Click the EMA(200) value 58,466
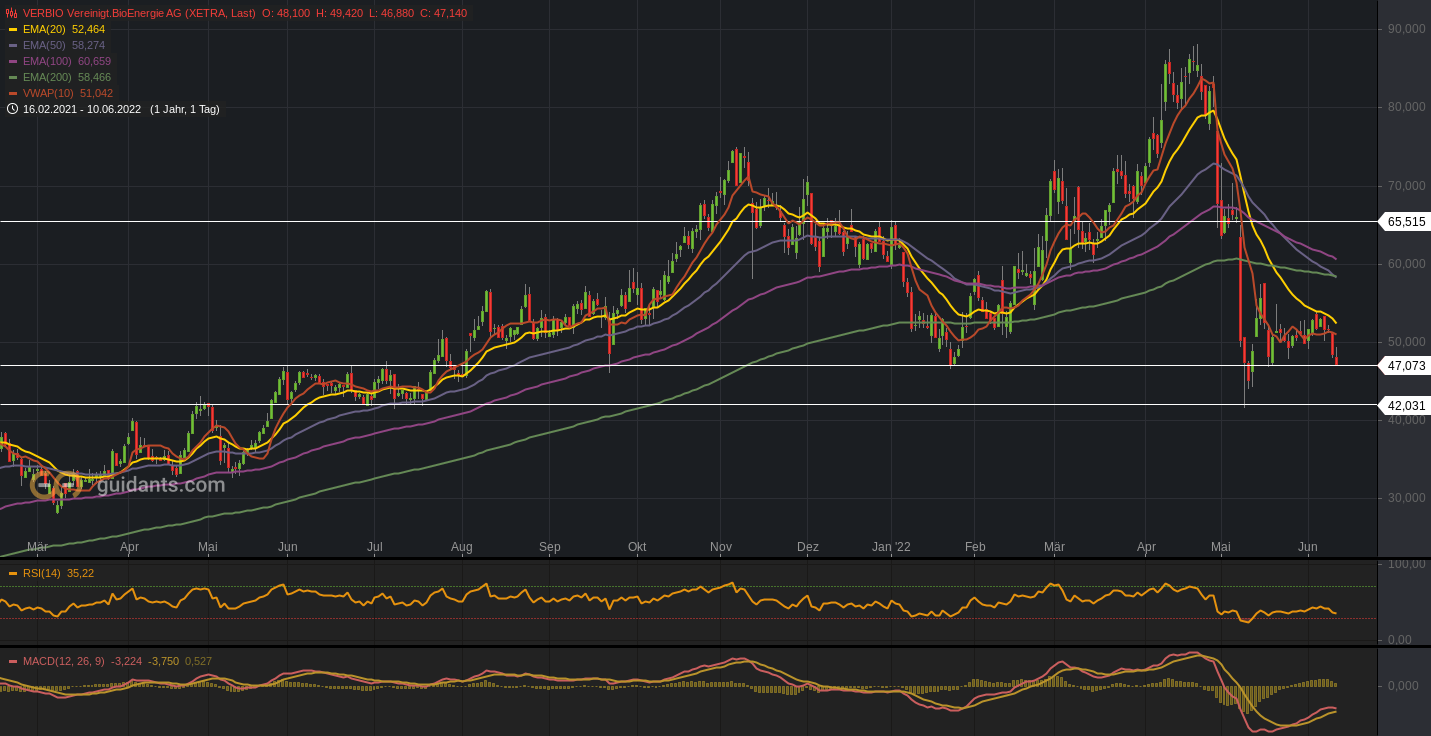This screenshot has height=736, width=1431. [94, 77]
